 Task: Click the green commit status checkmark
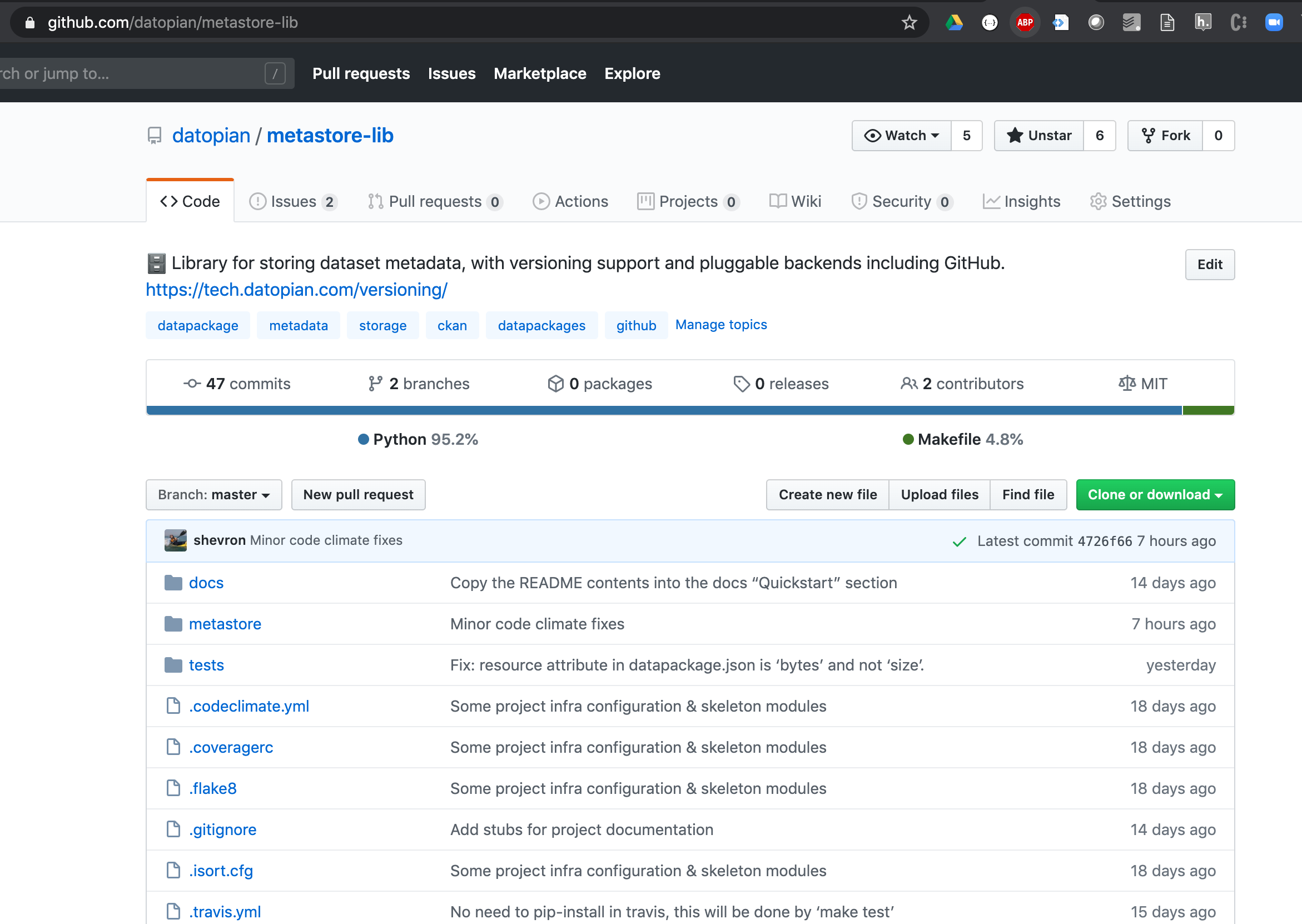click(959, 542)
